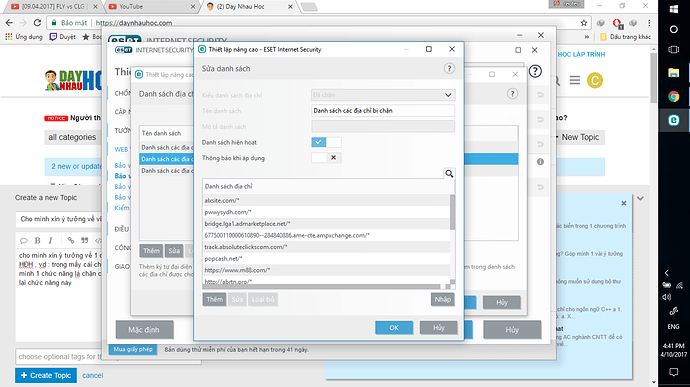Click the OK button in edit list dialog

pyautogui.click(x=394, y=328)
